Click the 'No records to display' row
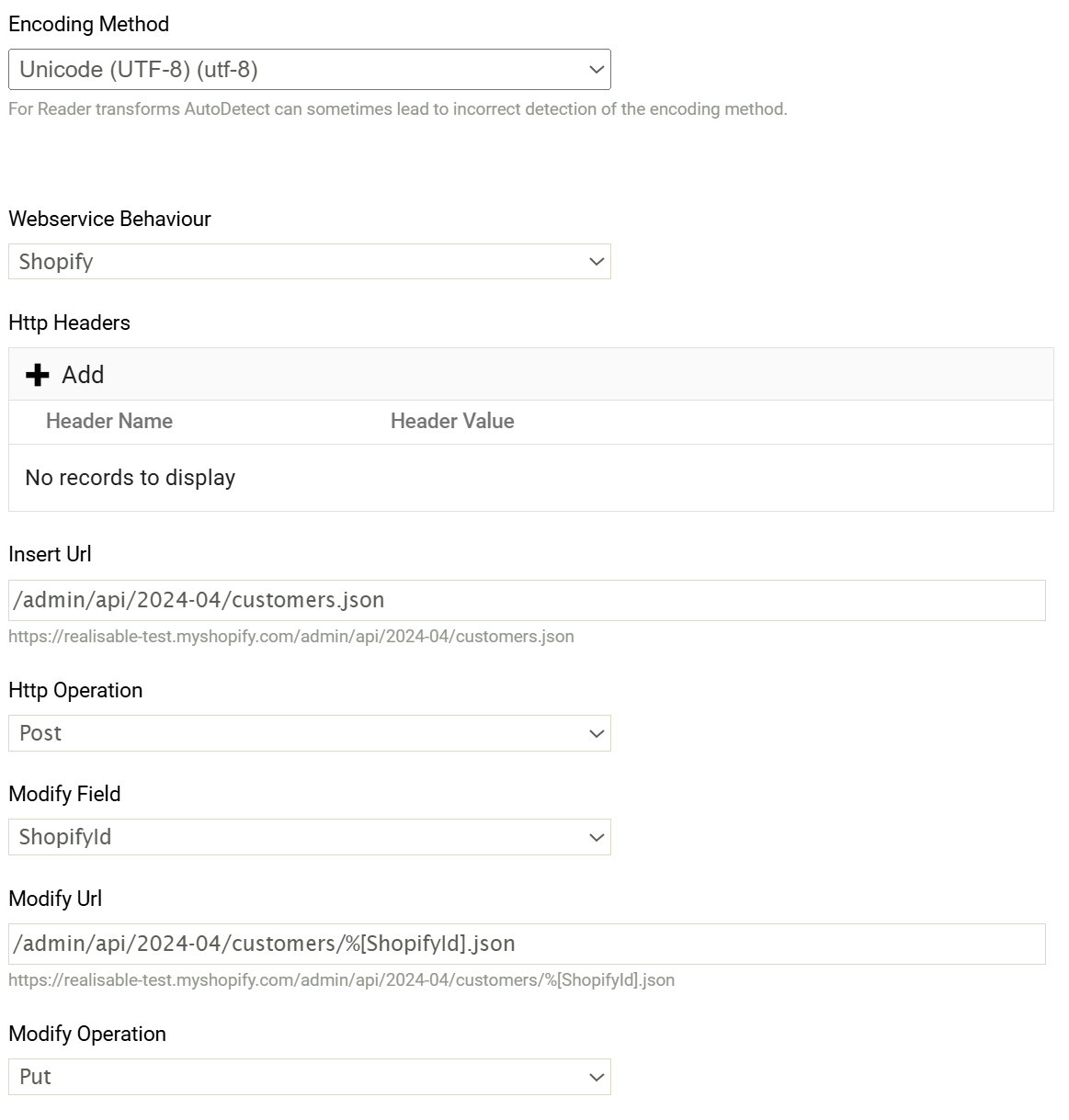The height and width of the screenshot is (1120, 1069). (131, 478)
